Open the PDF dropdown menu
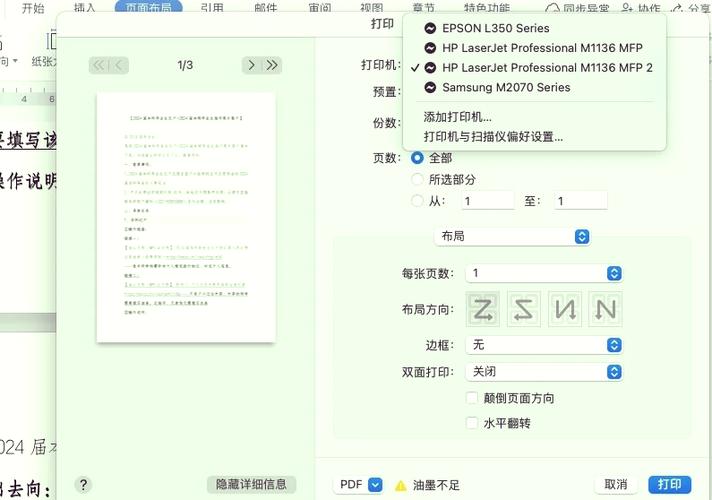This screenshot has height=500, width=712. pos(359,485)
